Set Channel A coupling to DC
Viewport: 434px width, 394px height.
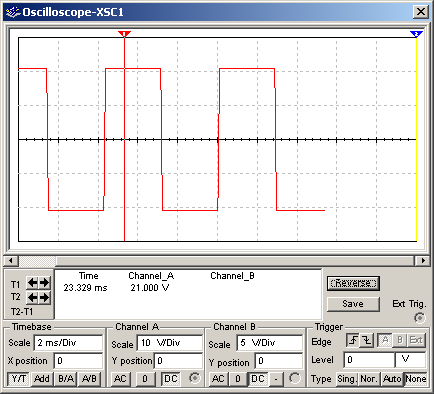pyautogui.click(x=171, y=379)
